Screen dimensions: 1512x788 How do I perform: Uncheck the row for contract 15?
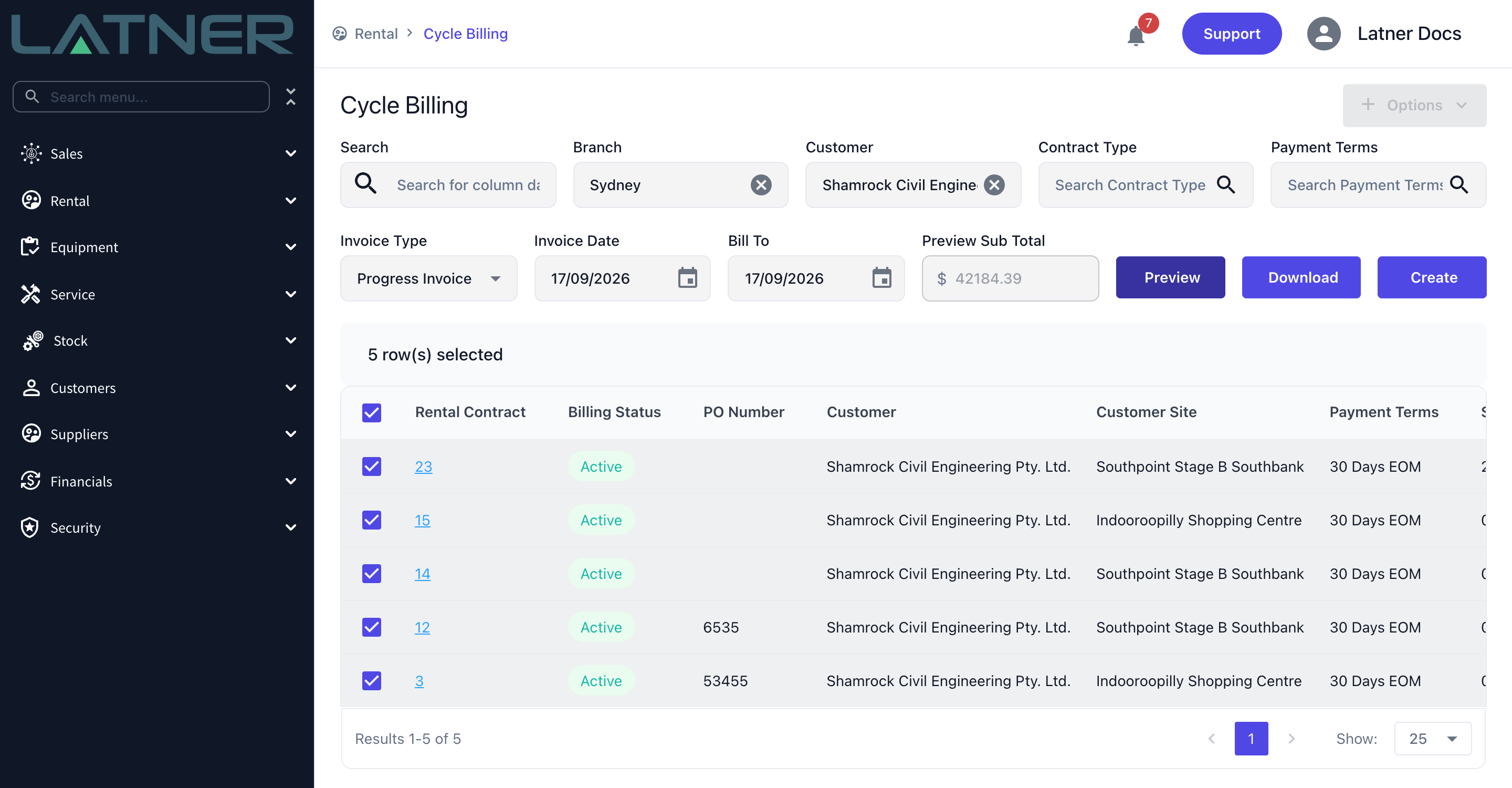(371, 520)
